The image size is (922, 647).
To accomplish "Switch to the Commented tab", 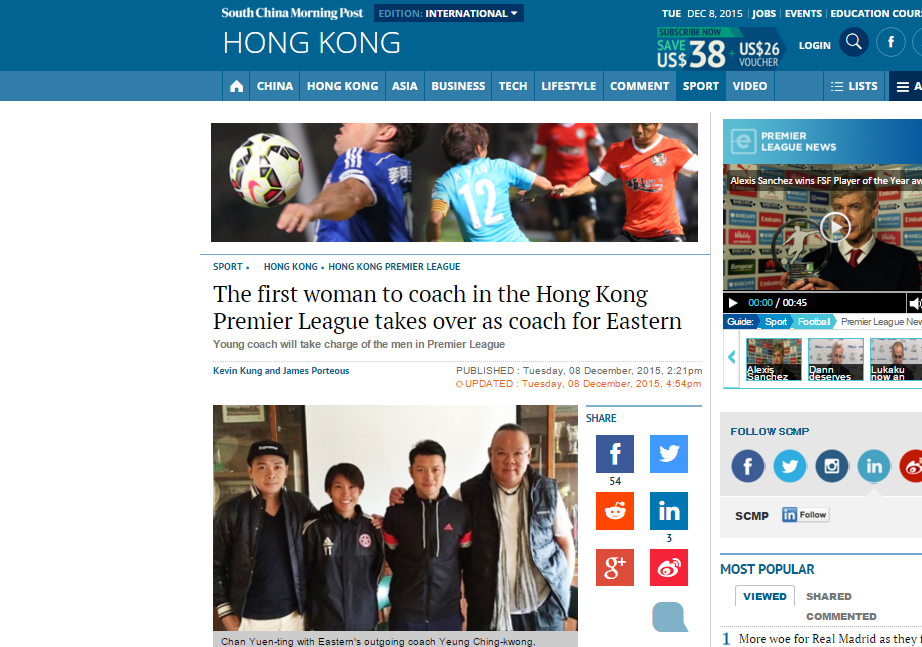I will 841,616.
